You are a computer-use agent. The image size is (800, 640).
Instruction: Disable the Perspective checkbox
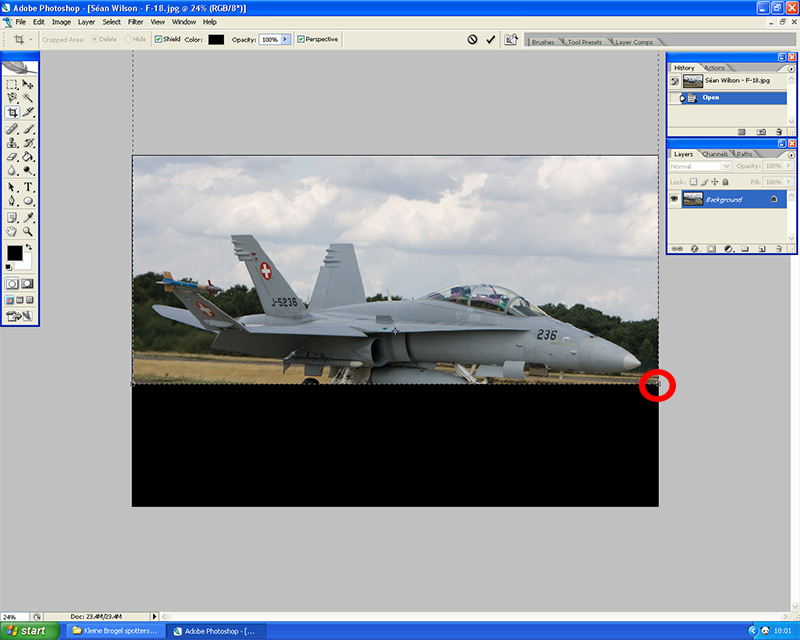tap(301, 39)
